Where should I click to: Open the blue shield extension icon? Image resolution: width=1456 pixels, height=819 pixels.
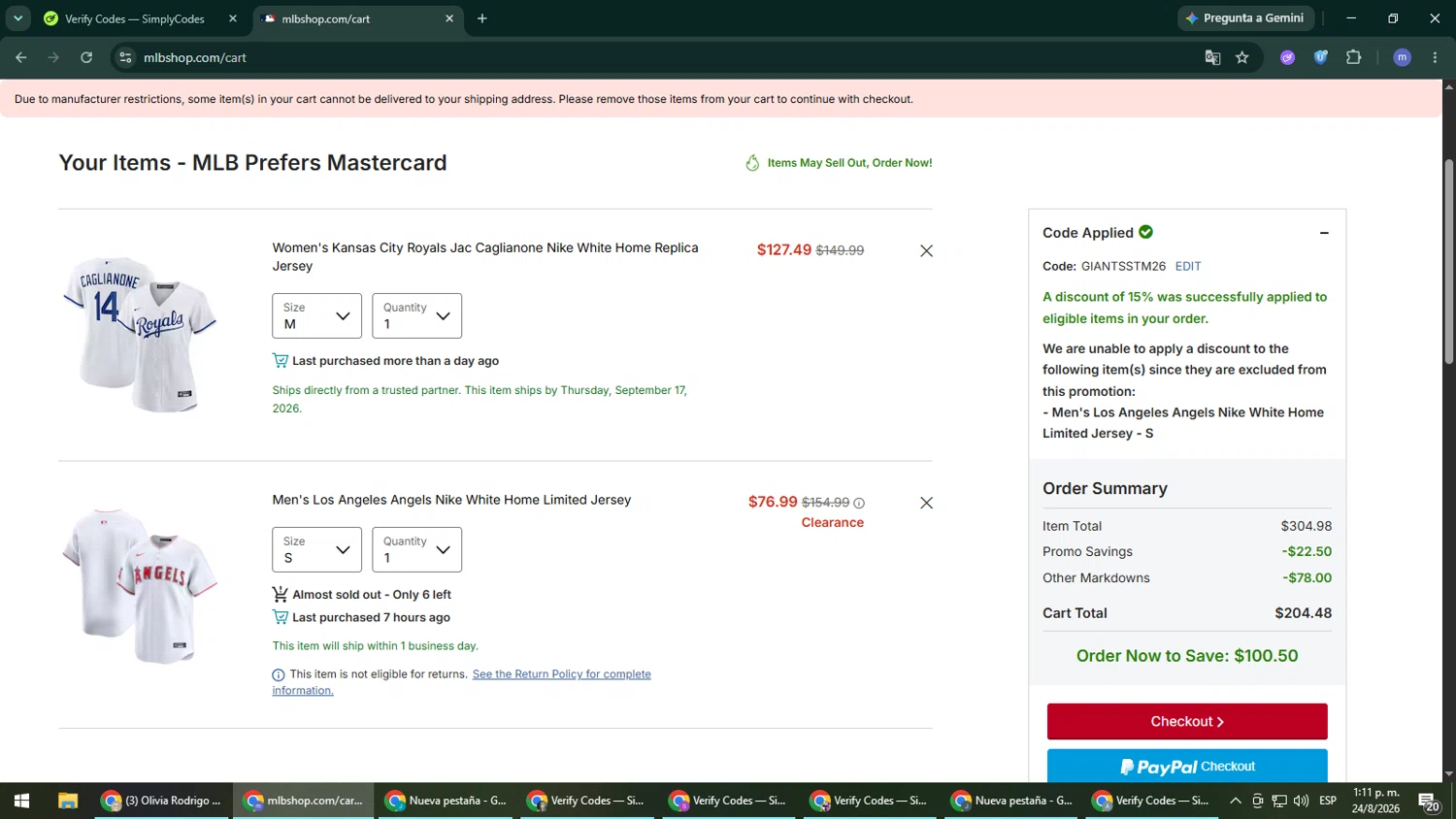[1320, 57]
